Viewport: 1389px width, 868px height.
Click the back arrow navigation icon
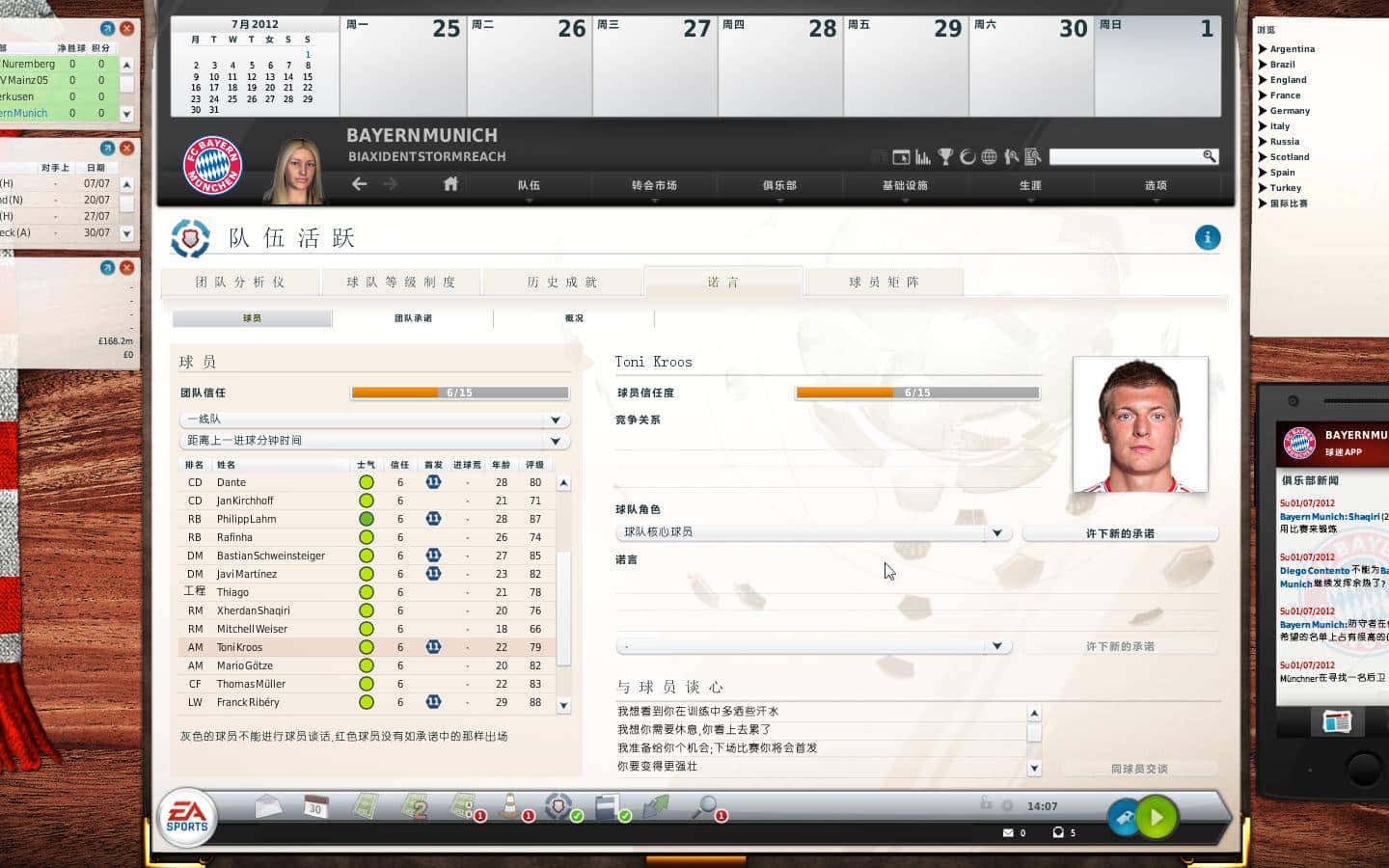[x=359, y=183]
